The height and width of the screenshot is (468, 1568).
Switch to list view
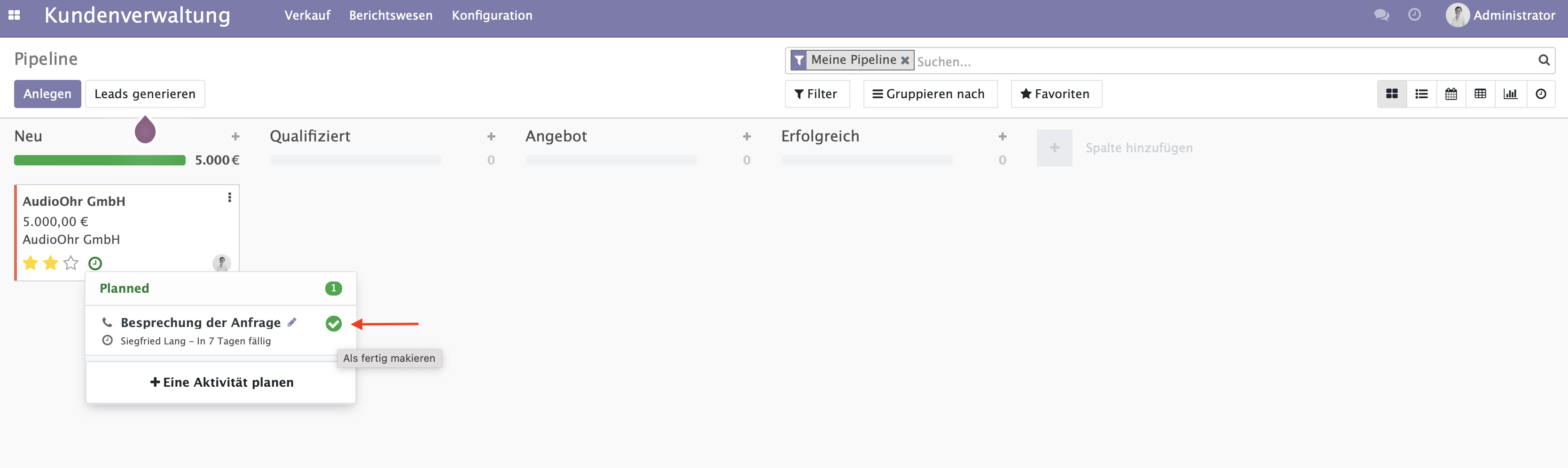[x=1421, y=94]
